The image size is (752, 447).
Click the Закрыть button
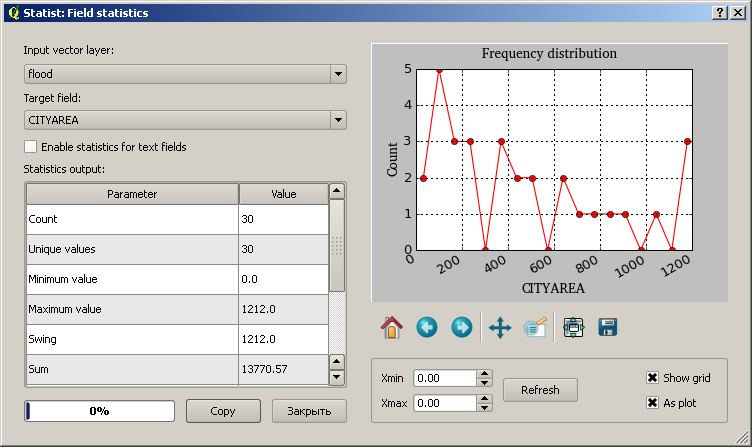(x=309, y=411)
